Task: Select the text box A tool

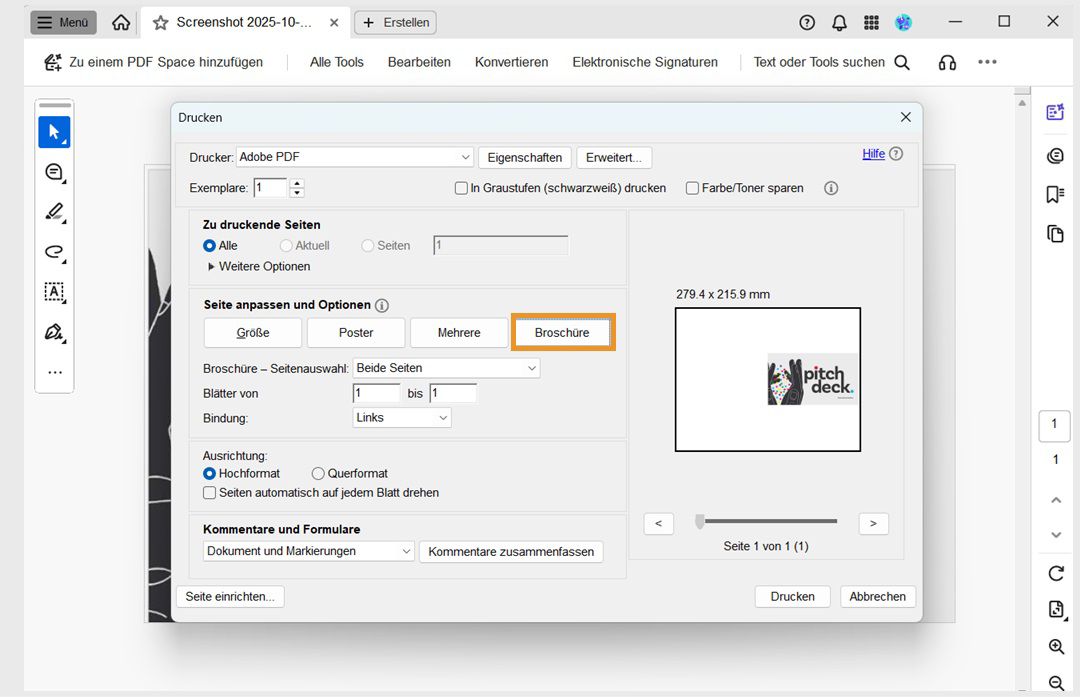Action: pos(54,292)
